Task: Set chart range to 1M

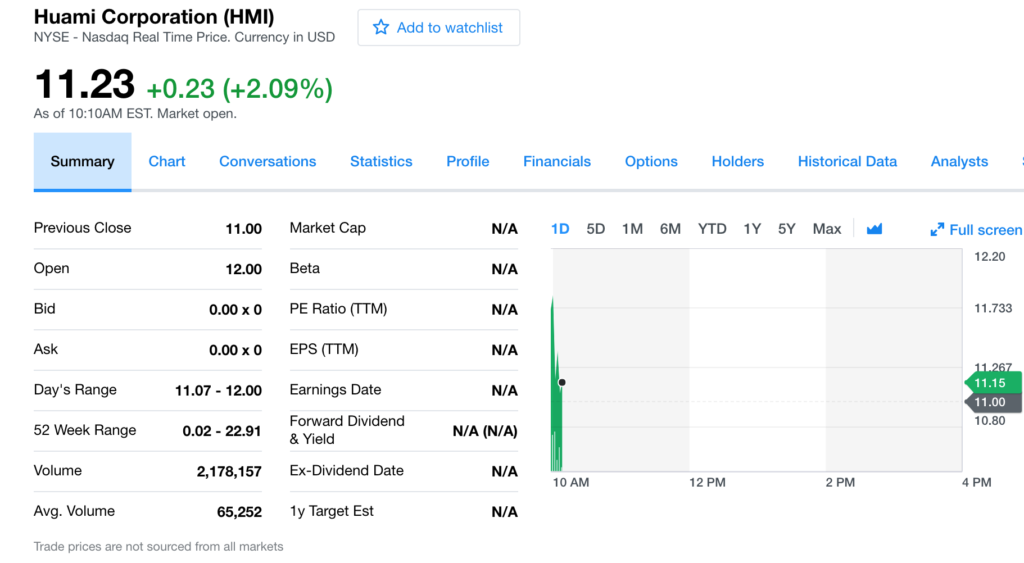Action: [632, 229]
